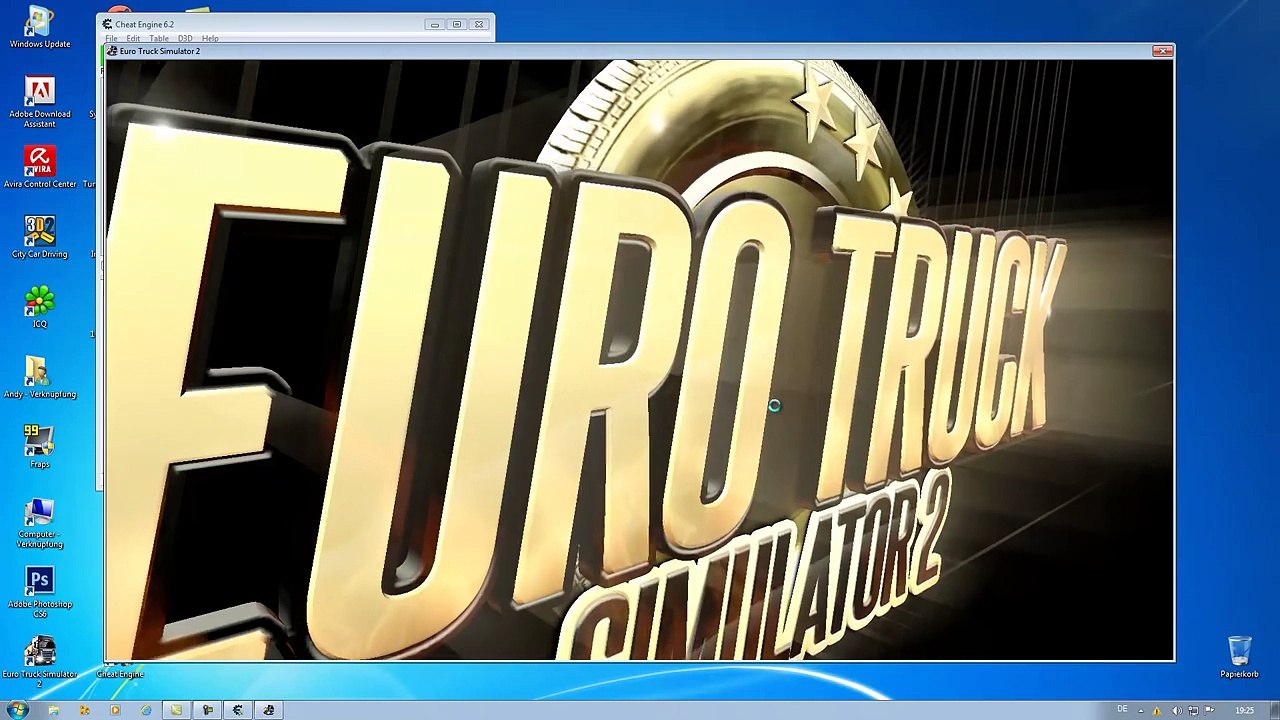Open the Windows Media Player taskbar icon
The width and height of the screenshot is (1280, 720).
(115, 710)
